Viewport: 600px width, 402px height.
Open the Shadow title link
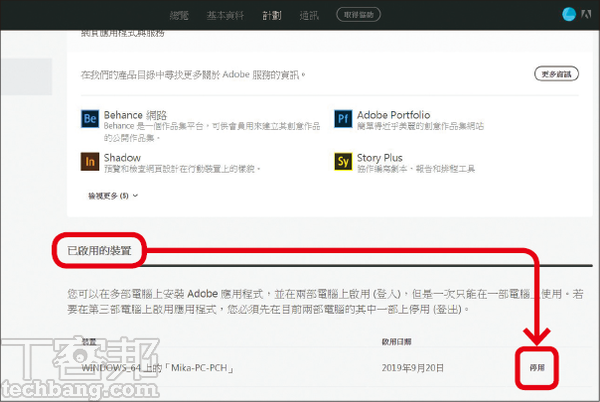point(122,158)
